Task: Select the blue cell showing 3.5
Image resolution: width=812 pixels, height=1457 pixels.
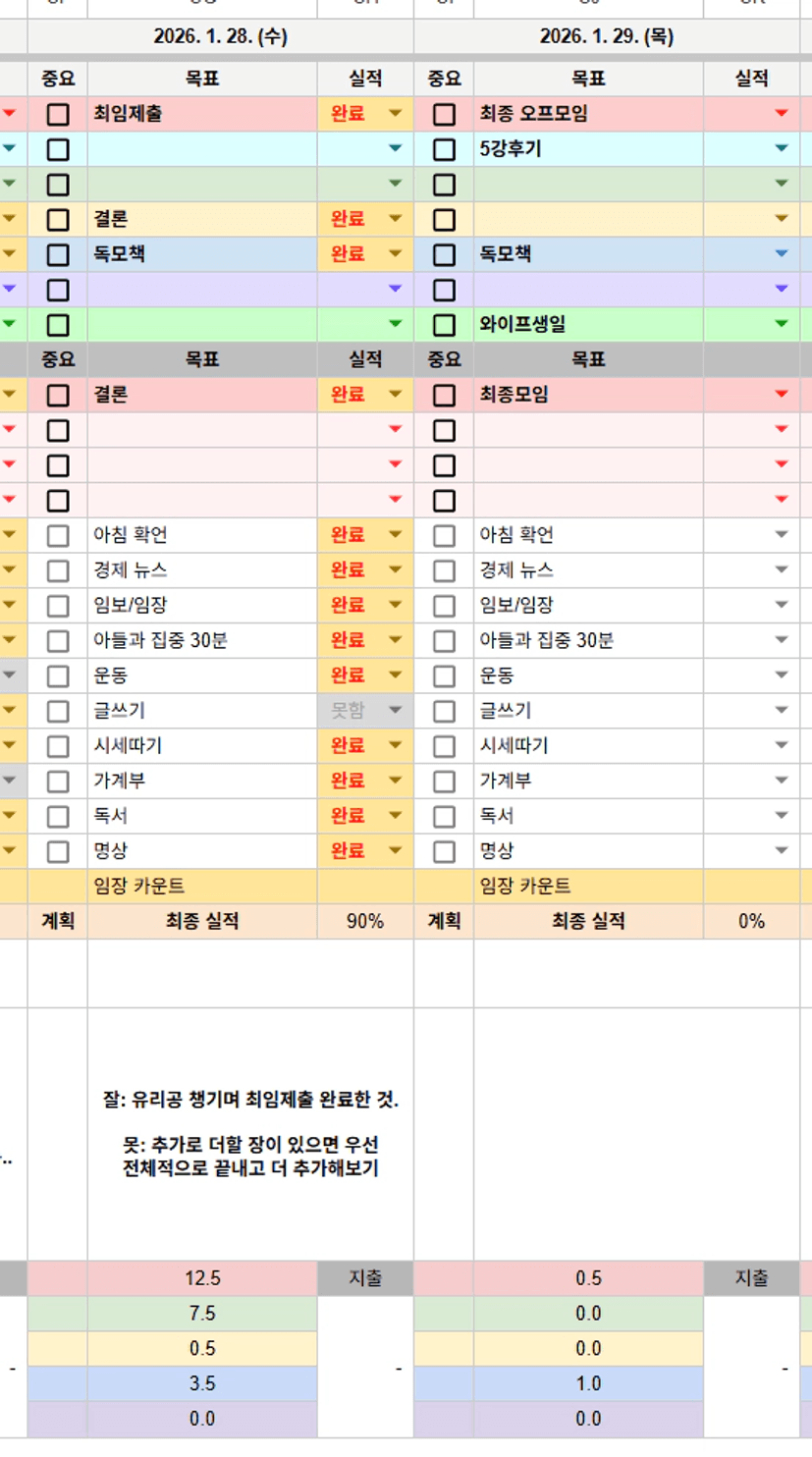Action: (x=202, y=1383)
